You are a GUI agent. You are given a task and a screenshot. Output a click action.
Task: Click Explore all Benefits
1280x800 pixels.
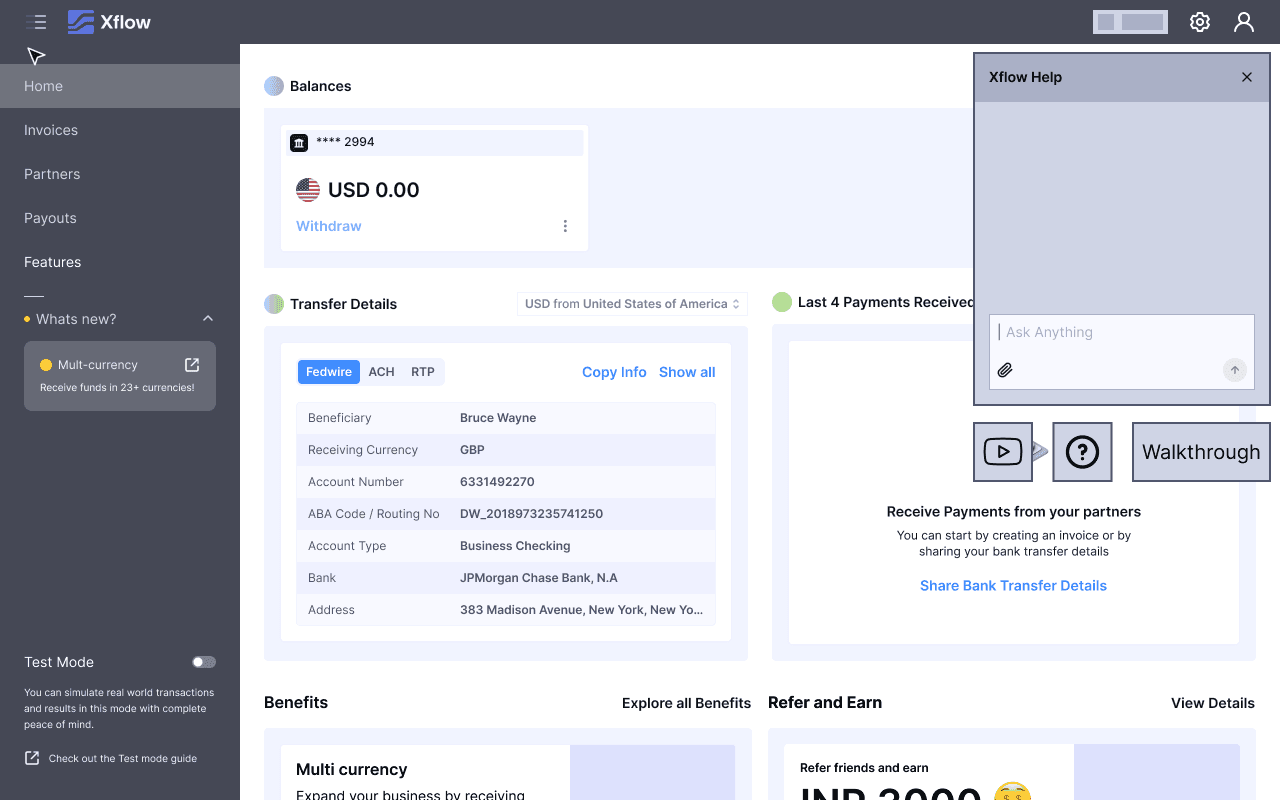point(686,703)
